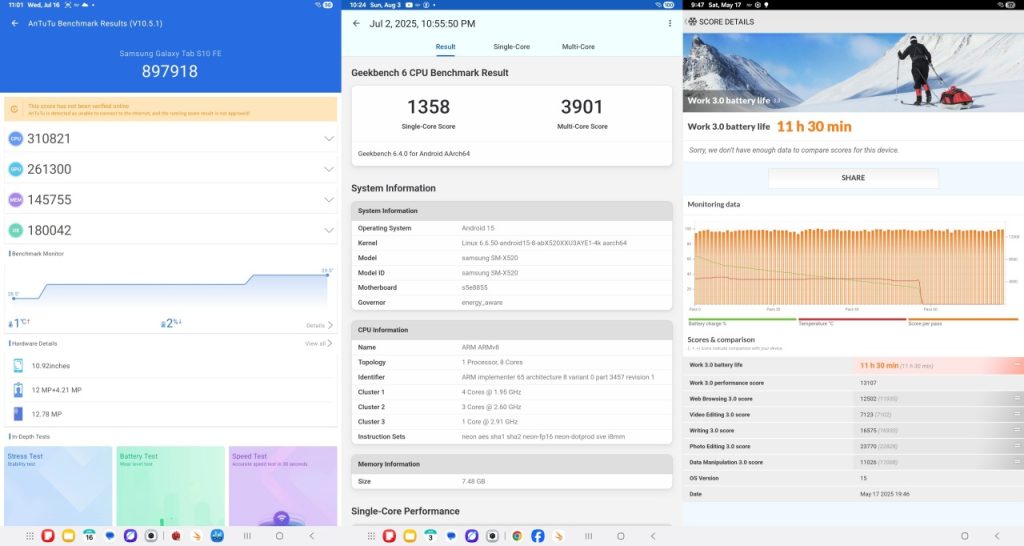Click Work 3.0 battery life skier banner image
Viewport: 1024px width, 546px height.
pos(853,71)
